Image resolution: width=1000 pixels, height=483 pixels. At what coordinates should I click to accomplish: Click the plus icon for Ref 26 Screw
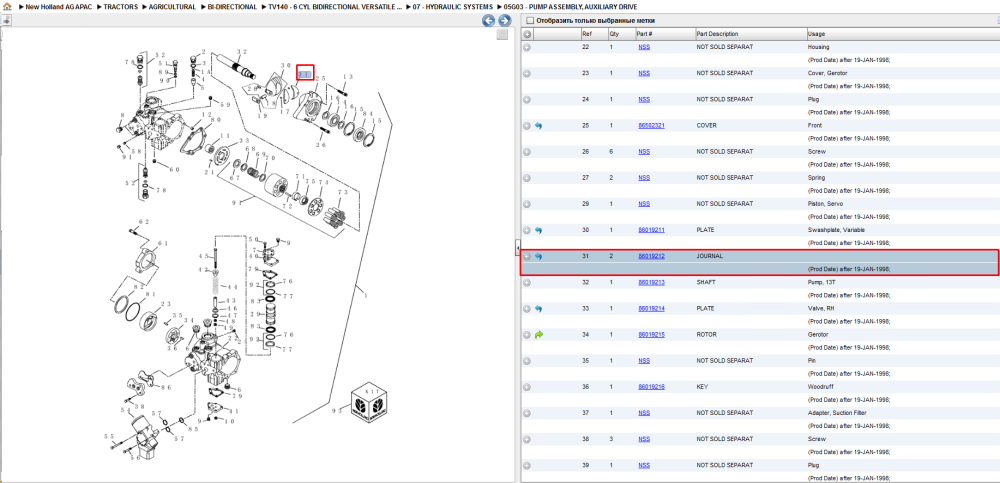coord(527,152)
